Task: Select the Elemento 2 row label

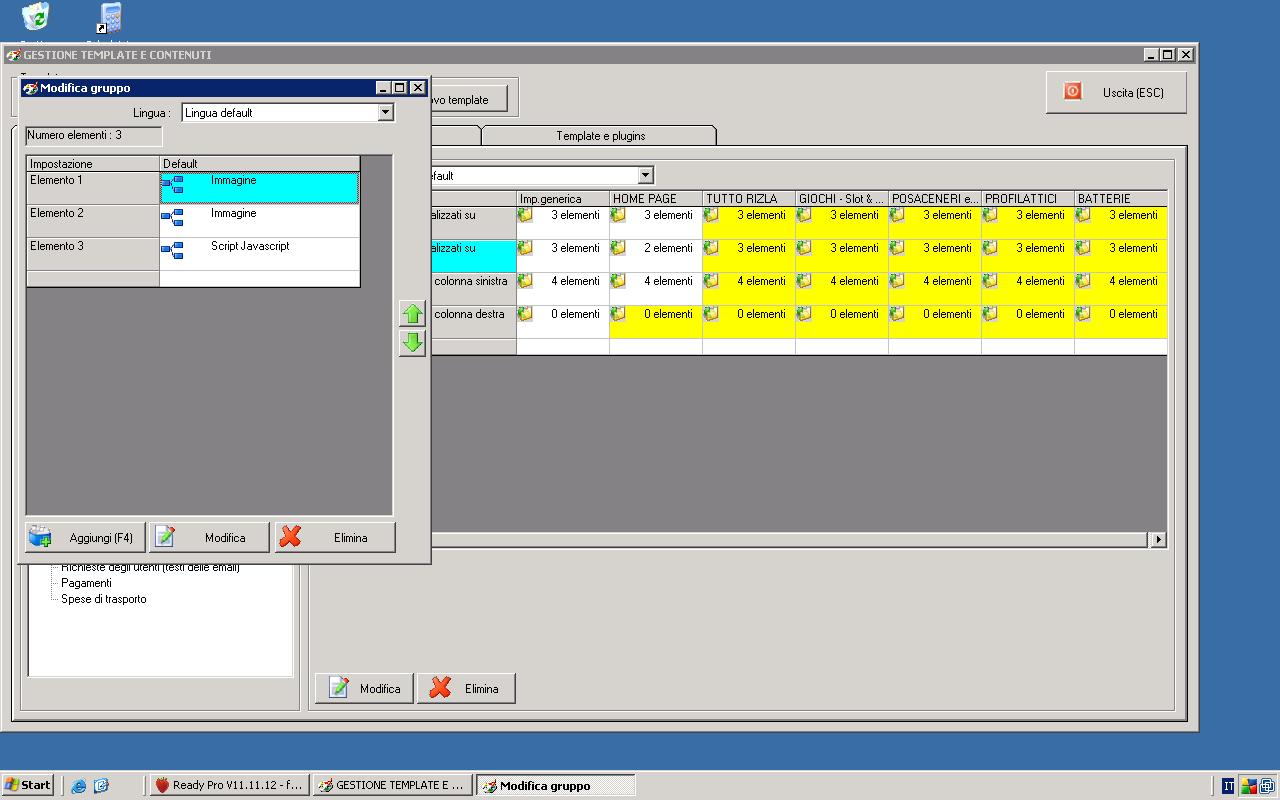Action: click(x=93, y=221)
